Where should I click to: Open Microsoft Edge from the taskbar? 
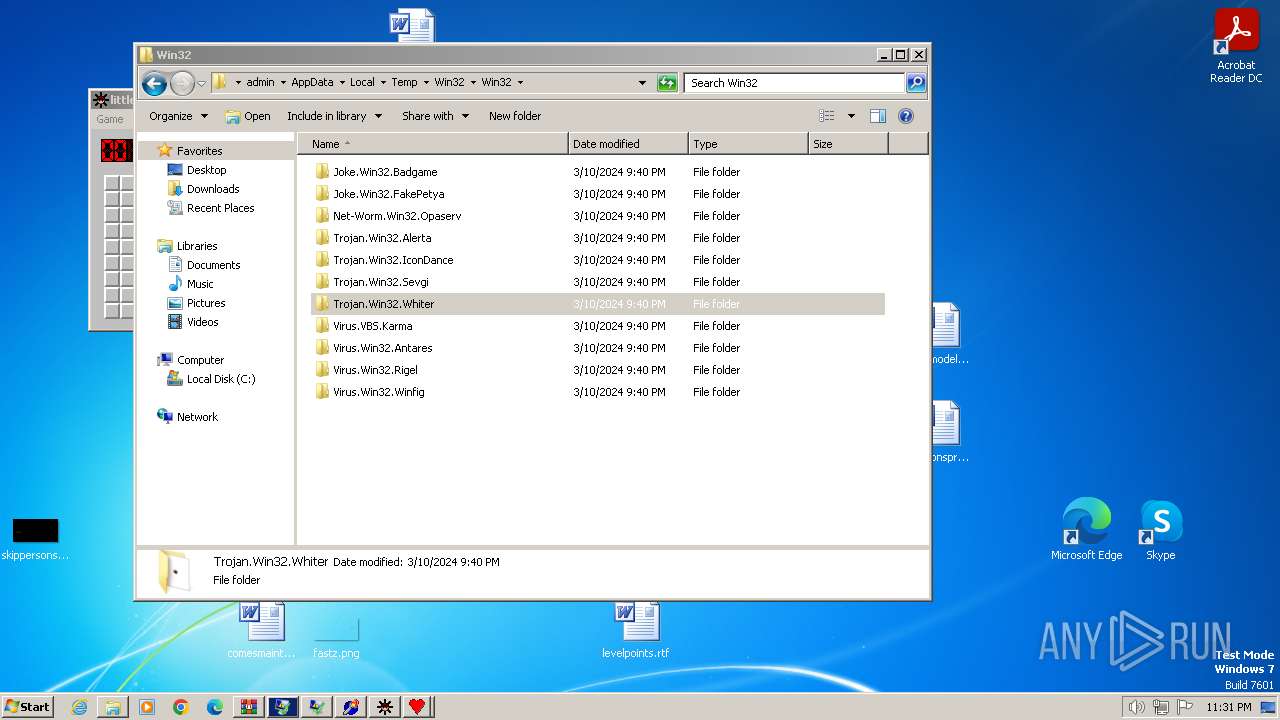215,707
